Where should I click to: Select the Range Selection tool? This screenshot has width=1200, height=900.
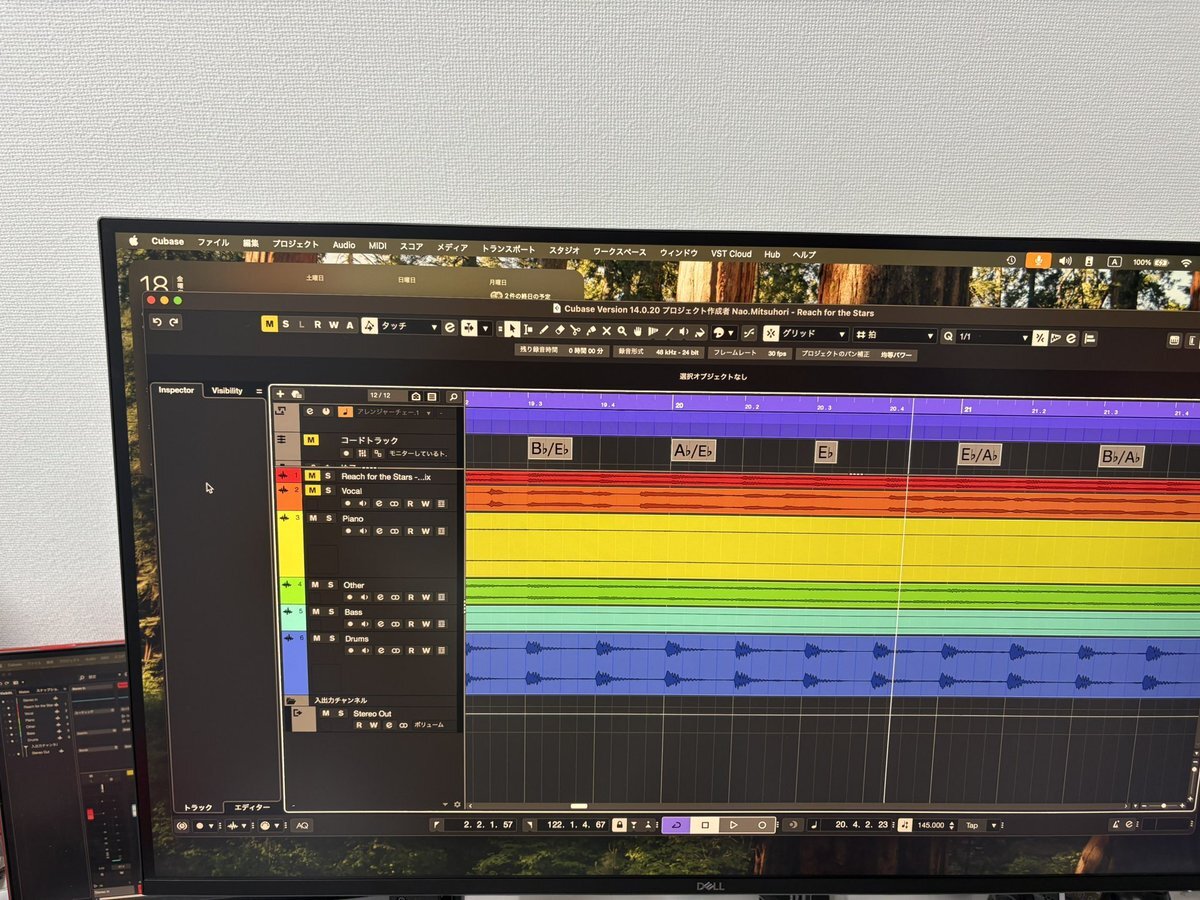click(528, 329)
